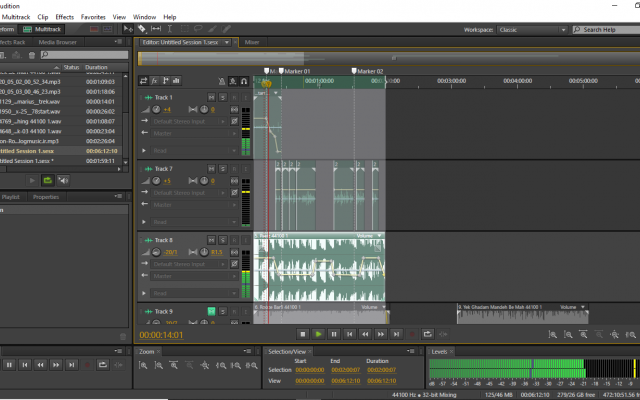Click the Files panel search field

click(84, 55)
